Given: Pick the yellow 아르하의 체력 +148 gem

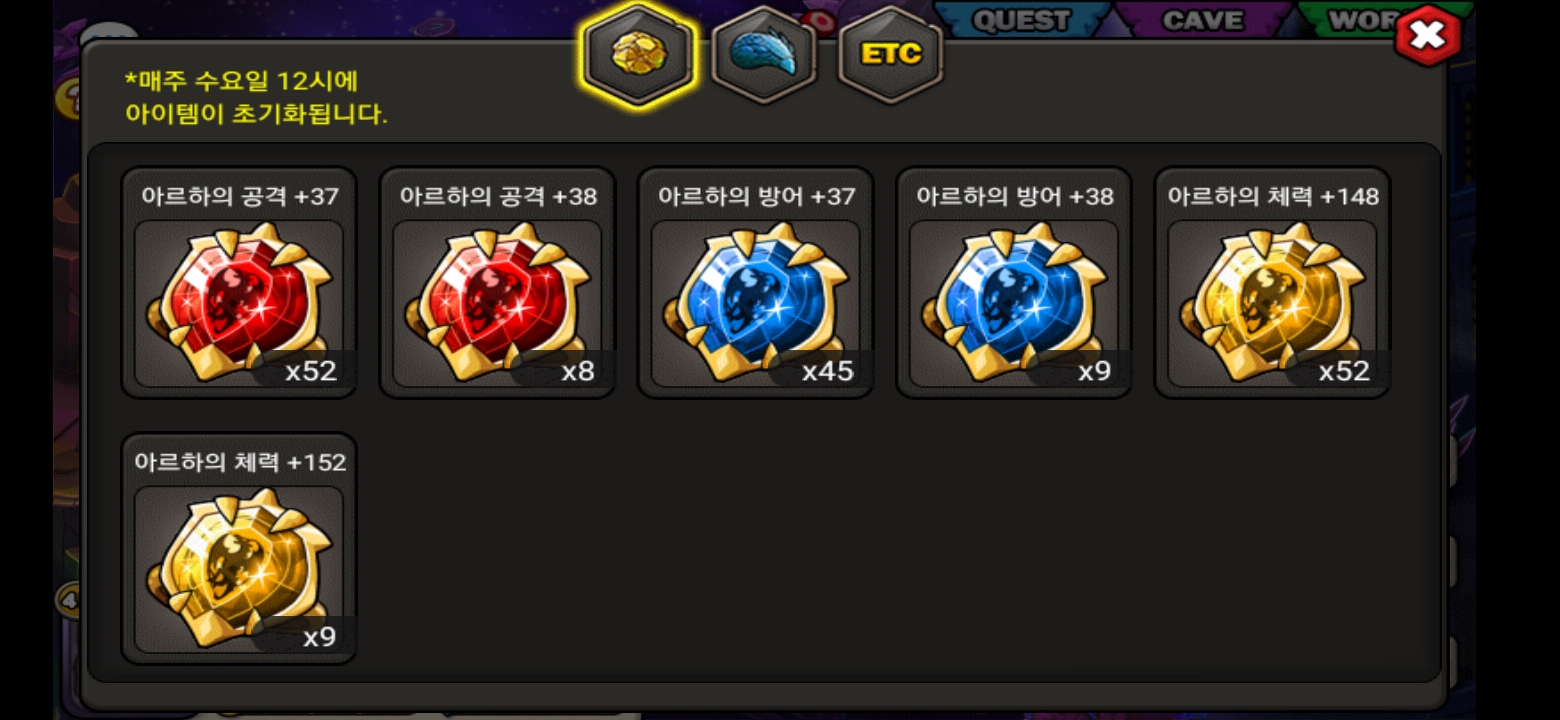Looking at the screenshot, I should point(1272,303).
